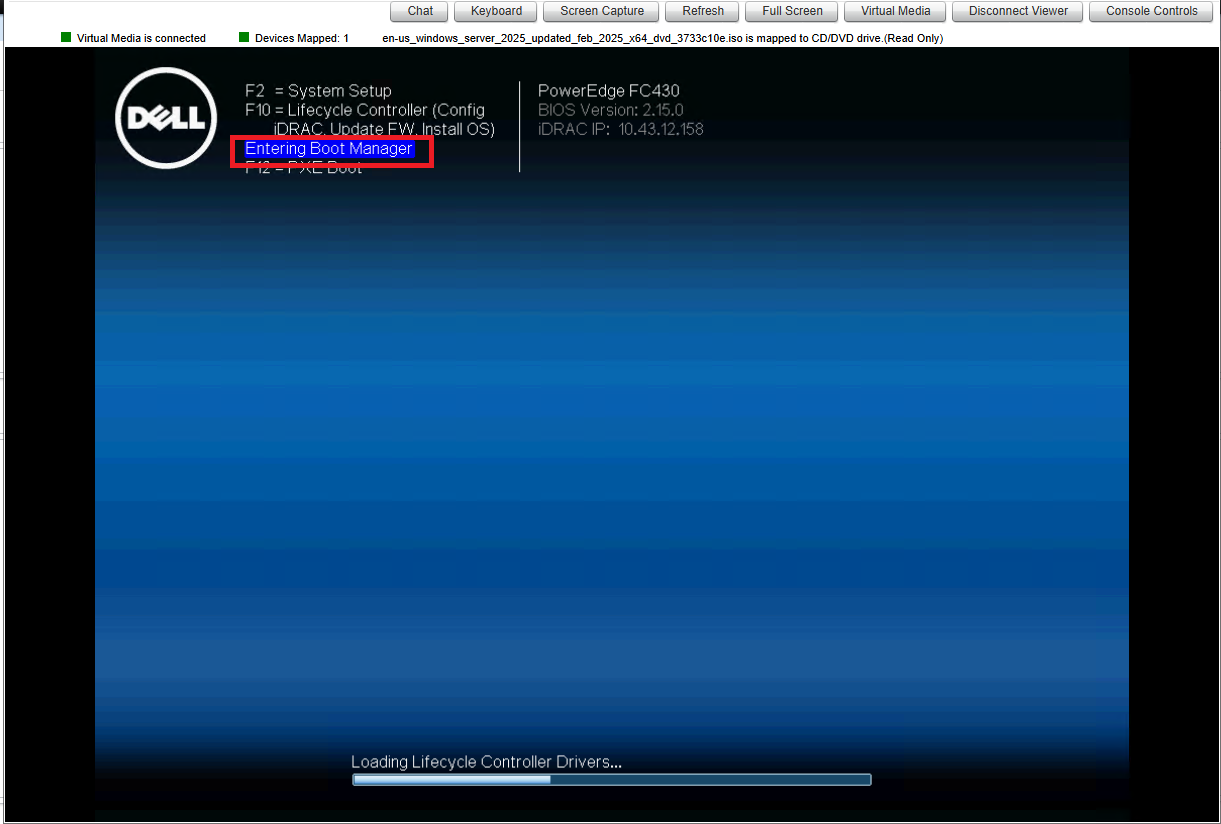Select the highlighted Entering Boot Manager text
Screen dimensions: 1221x824
click(329, 149)
